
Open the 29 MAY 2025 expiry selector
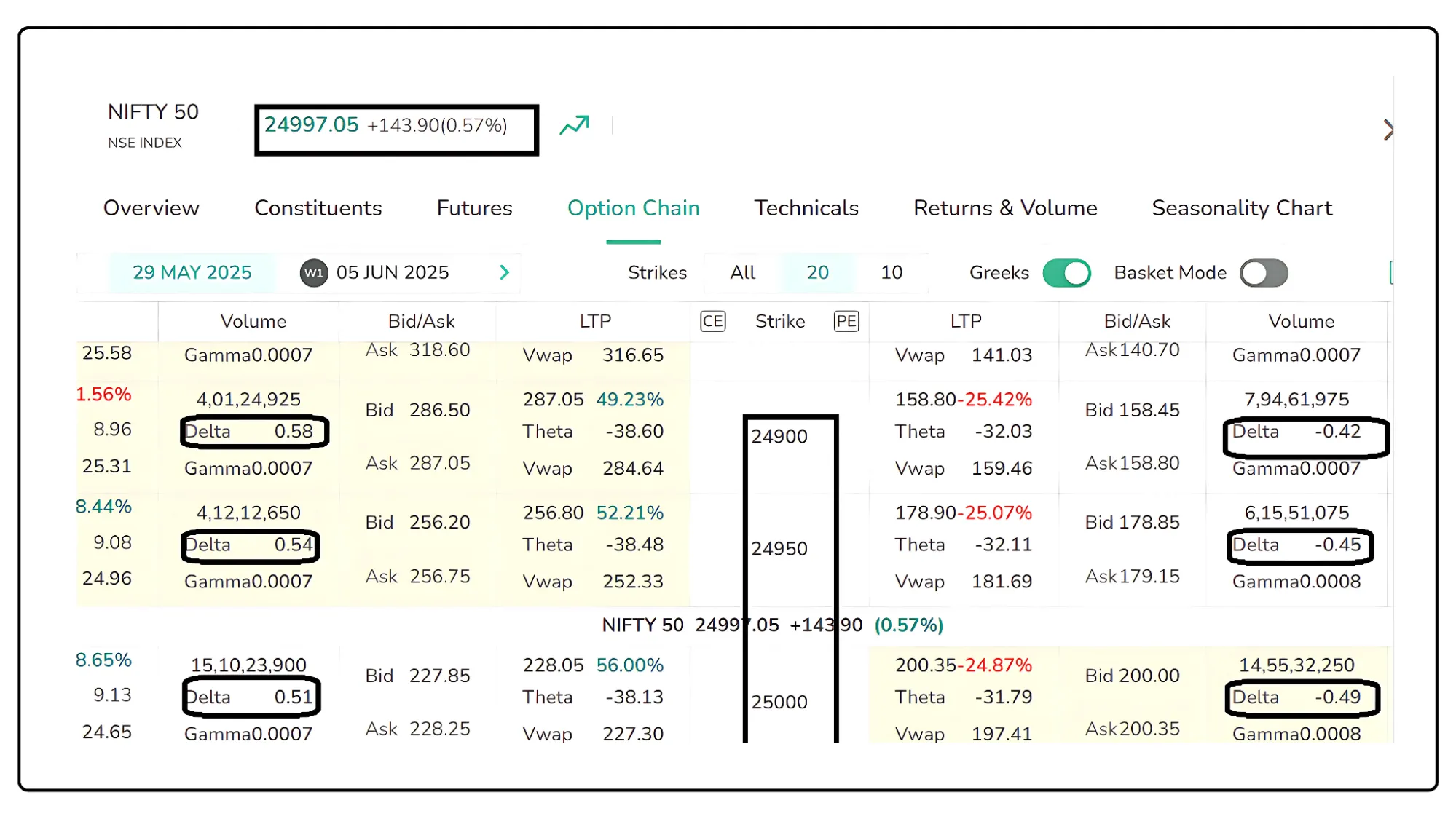click(x=192, y=272)
